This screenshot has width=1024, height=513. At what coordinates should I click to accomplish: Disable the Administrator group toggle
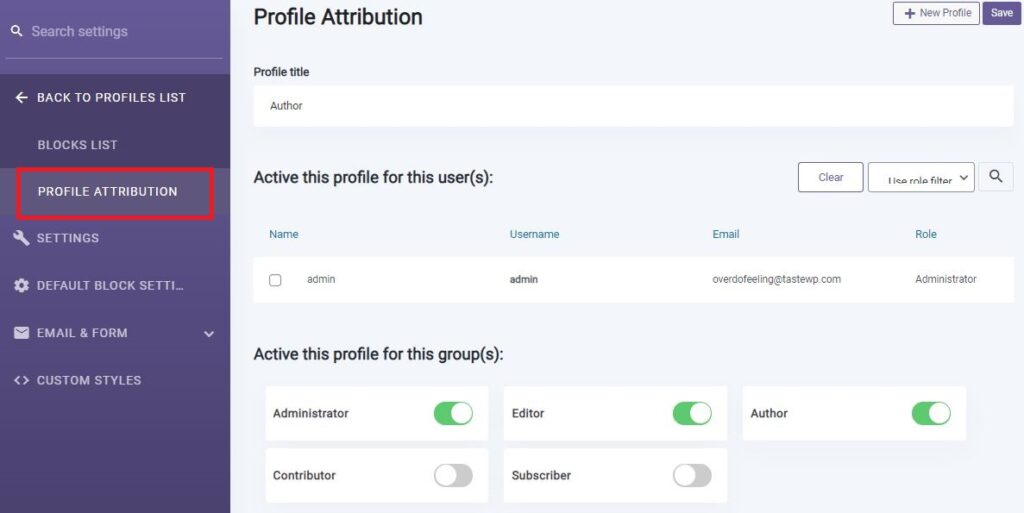point(453,413)
